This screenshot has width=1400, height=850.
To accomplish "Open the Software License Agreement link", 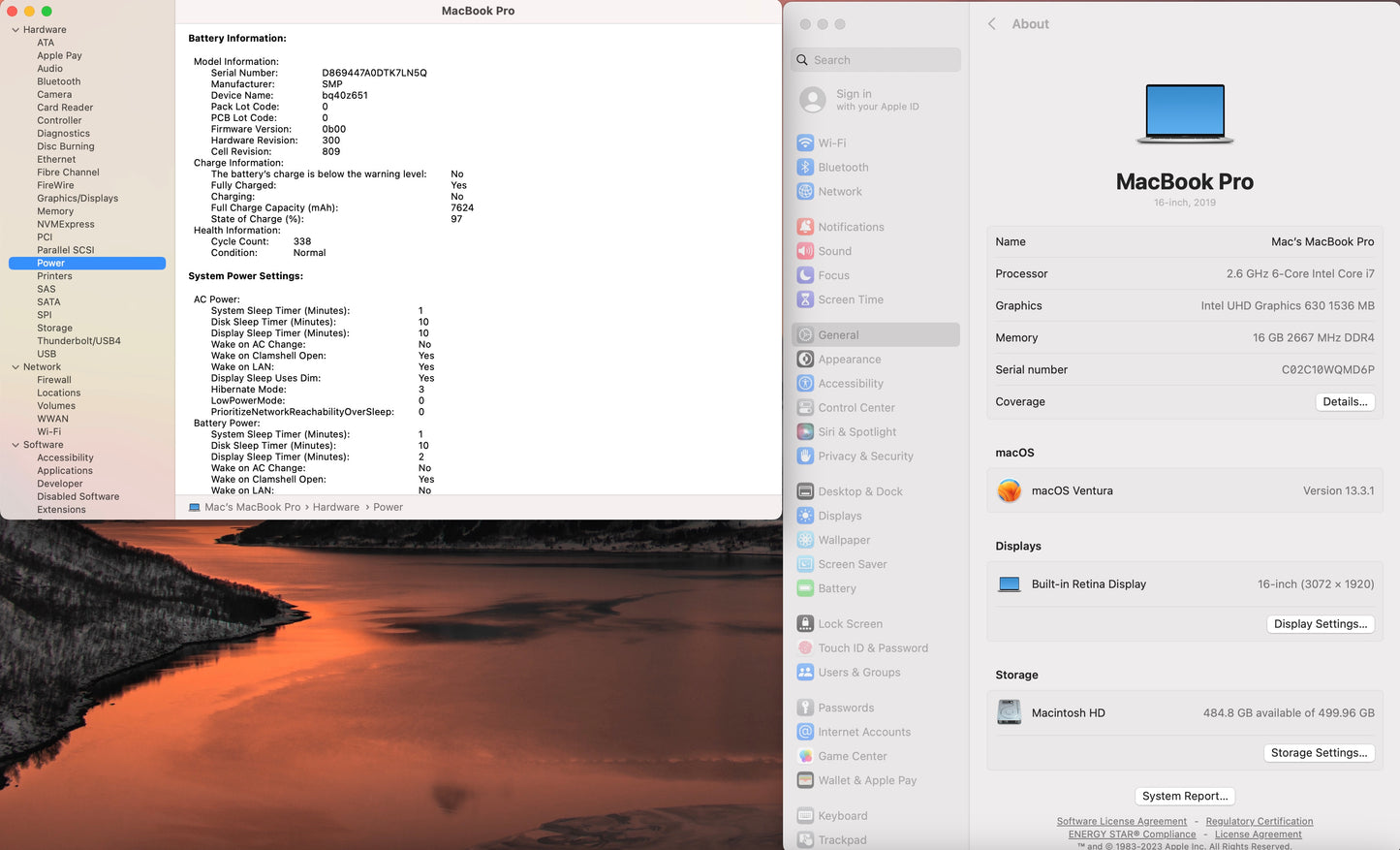I will point(1121,821).
